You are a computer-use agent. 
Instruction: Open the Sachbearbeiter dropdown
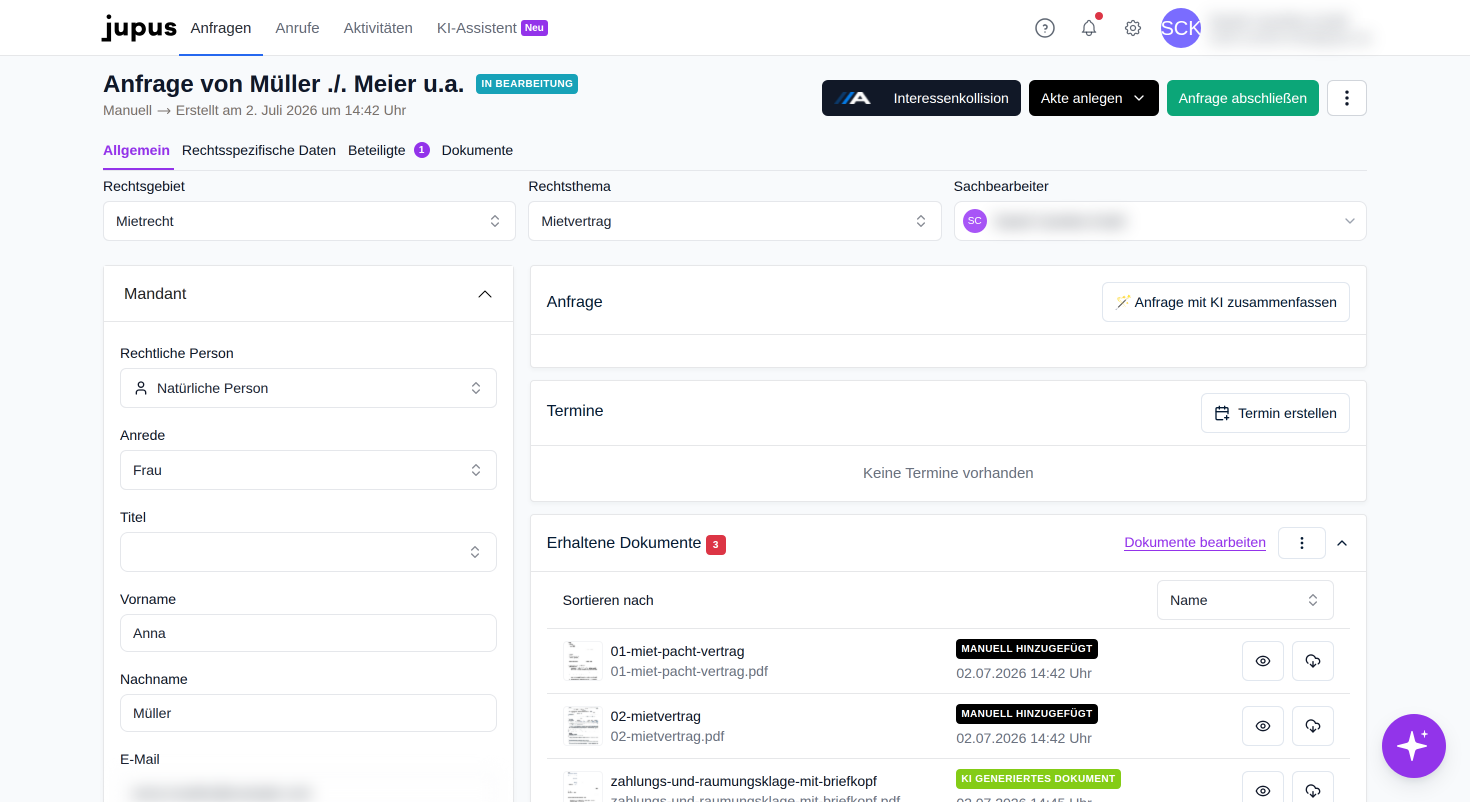pyautogui.click(x=1160, y=221)
